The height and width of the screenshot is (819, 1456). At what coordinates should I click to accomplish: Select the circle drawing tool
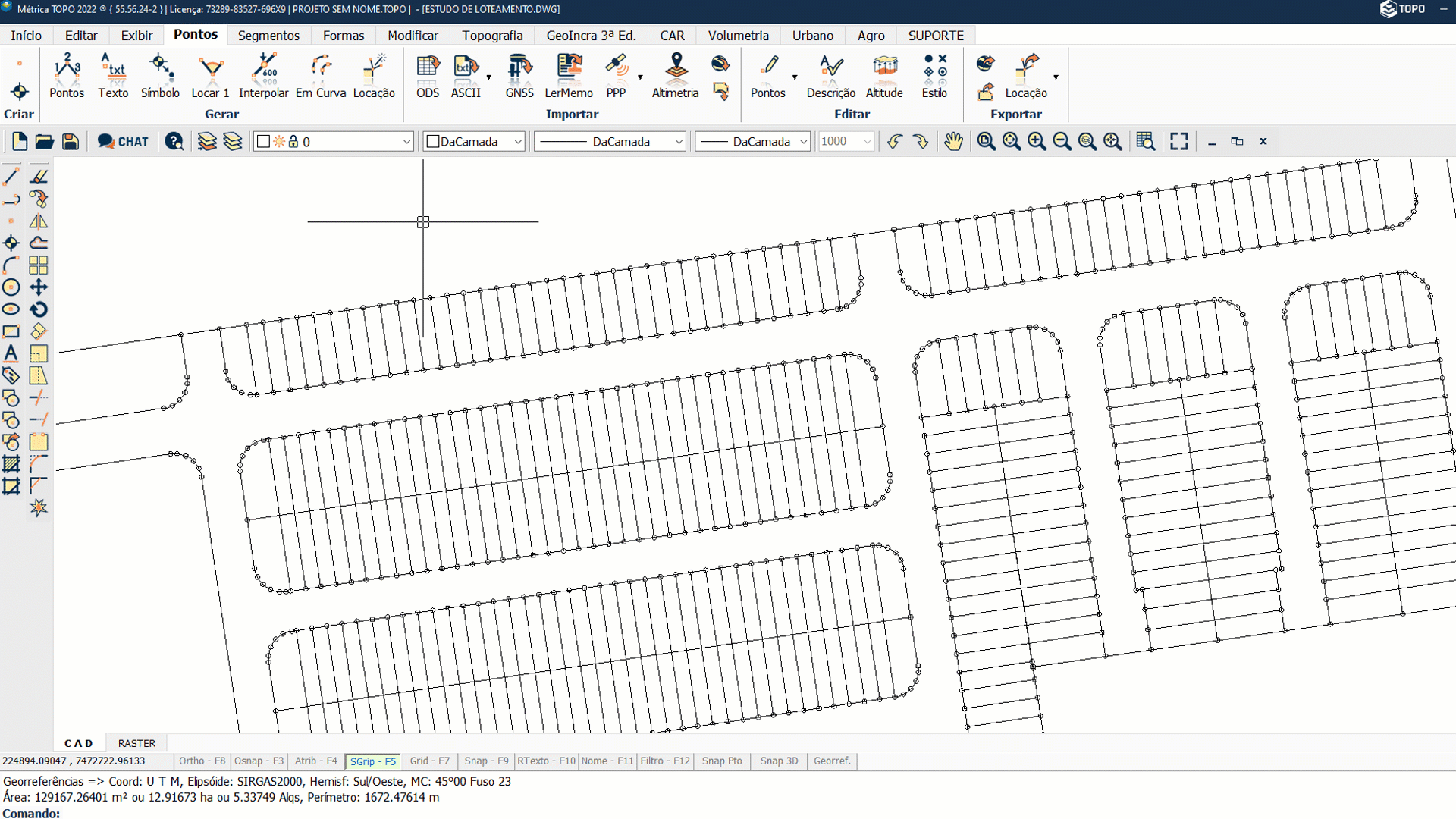11,287
